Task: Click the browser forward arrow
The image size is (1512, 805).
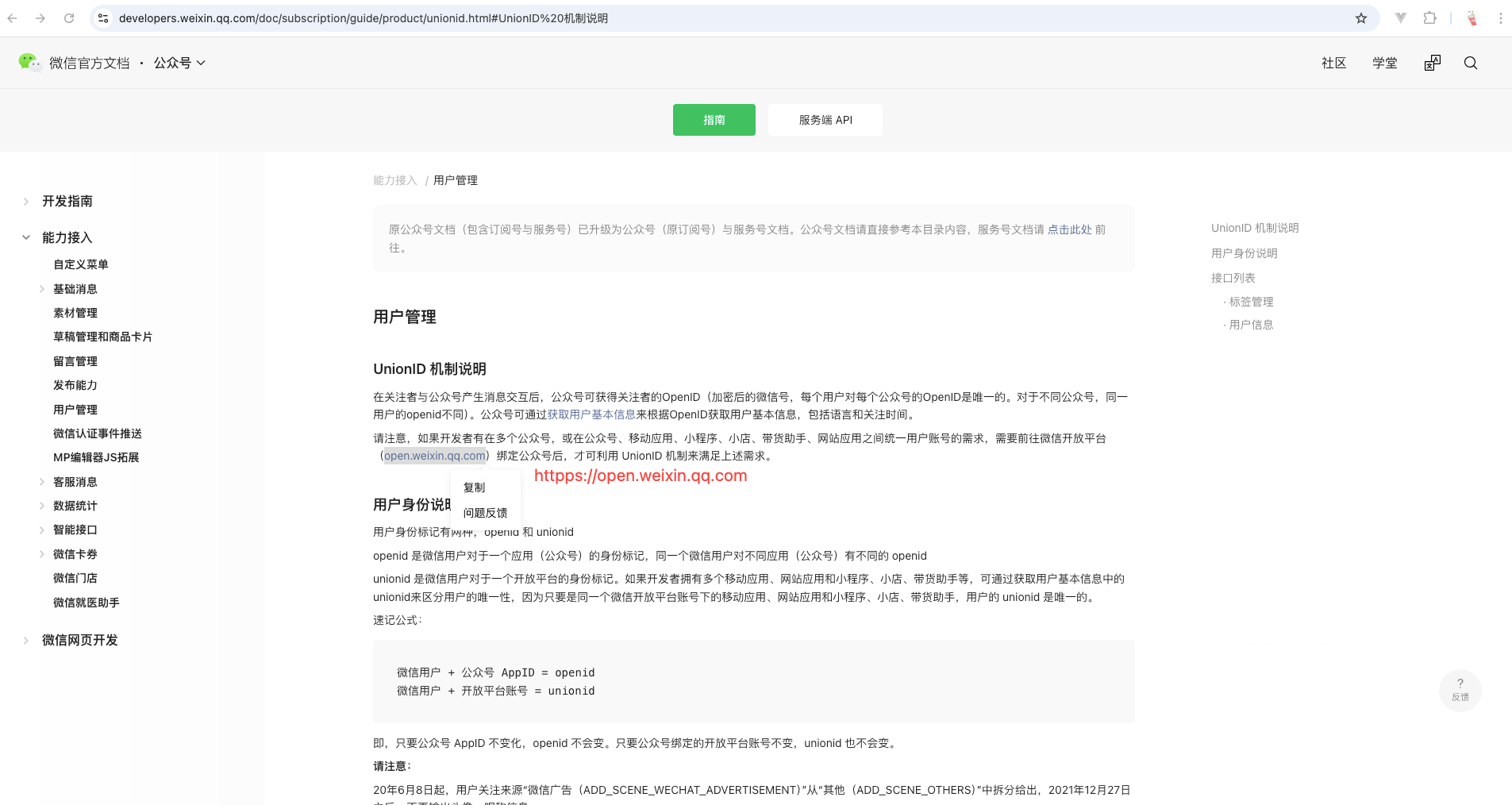Action: [x=40, y=18]
